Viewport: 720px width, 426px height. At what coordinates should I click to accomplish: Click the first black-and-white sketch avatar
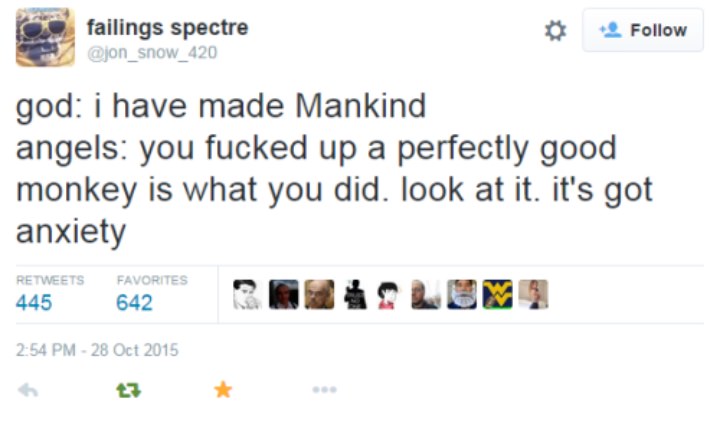coord(246,294)
